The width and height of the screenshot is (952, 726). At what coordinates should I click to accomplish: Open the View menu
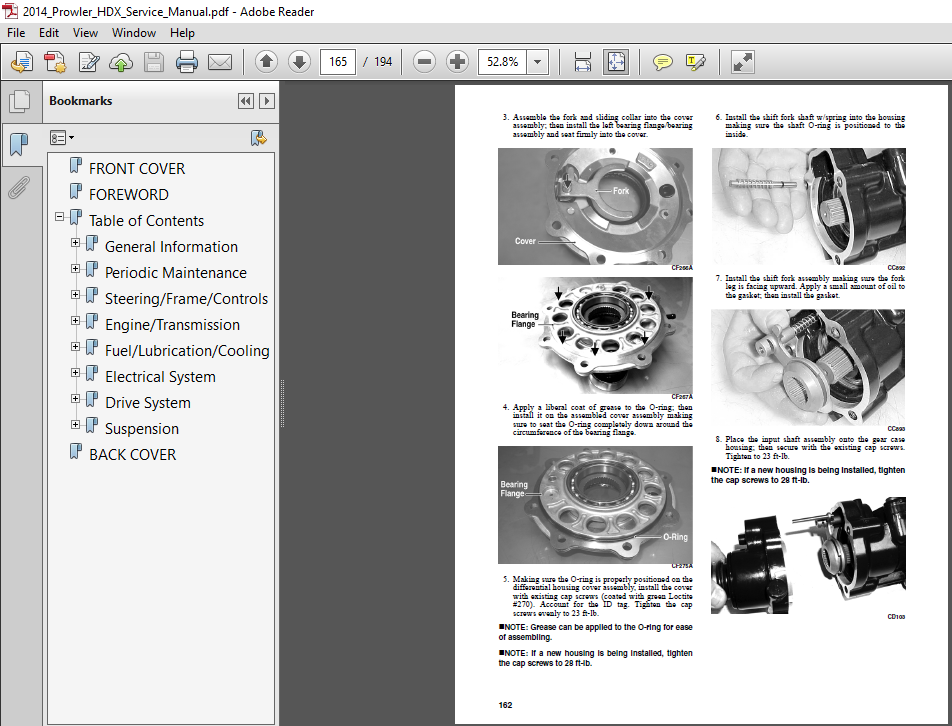click(85, 33)
